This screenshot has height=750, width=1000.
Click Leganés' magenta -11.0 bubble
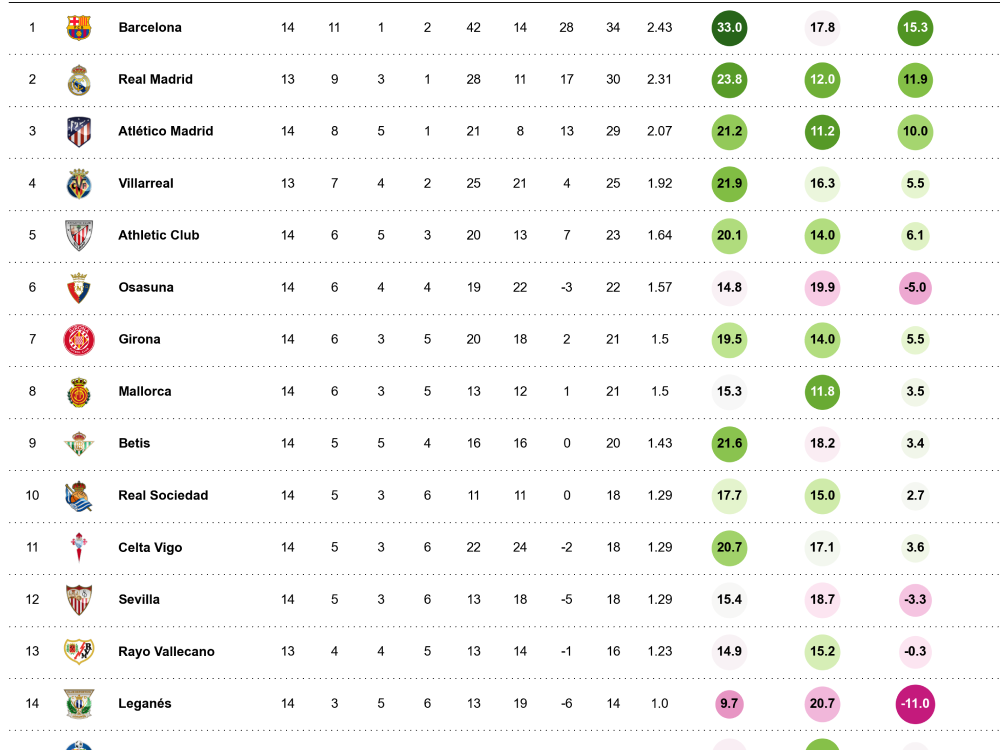coord(915,704)
